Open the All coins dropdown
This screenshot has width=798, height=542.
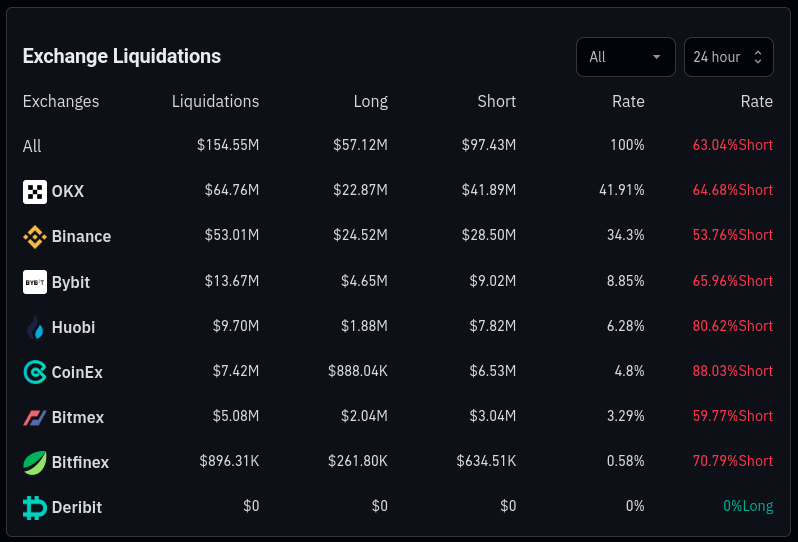click(625, 57)
